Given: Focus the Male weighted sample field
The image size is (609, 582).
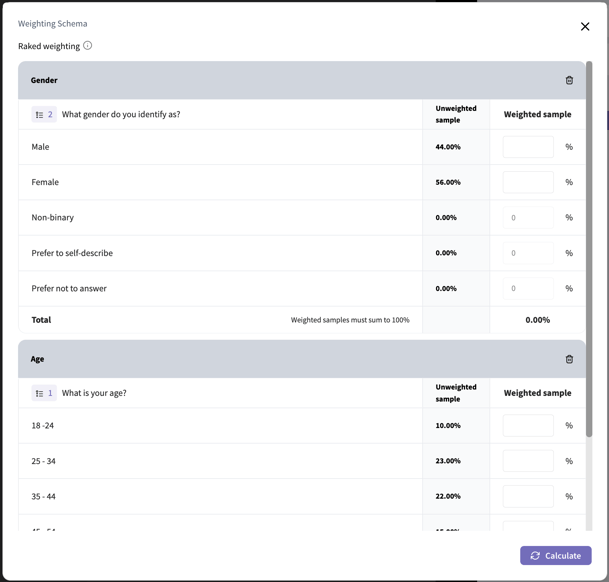Looking at the screenshot, I should point(528,147).
